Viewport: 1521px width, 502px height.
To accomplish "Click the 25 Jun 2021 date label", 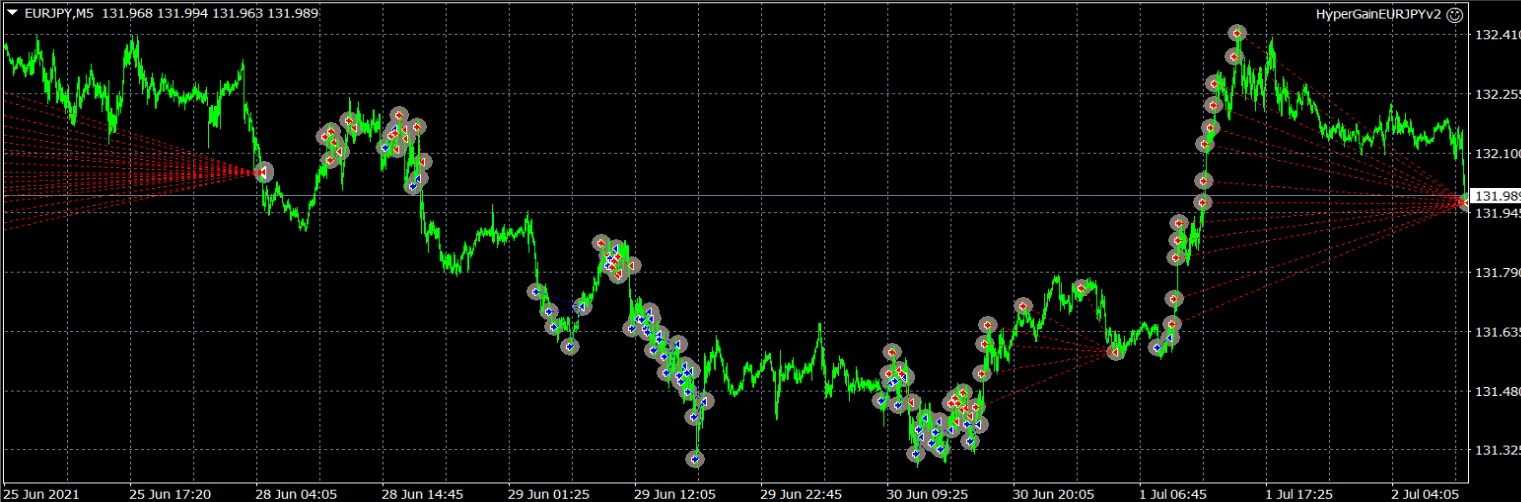I will [40, 494].
